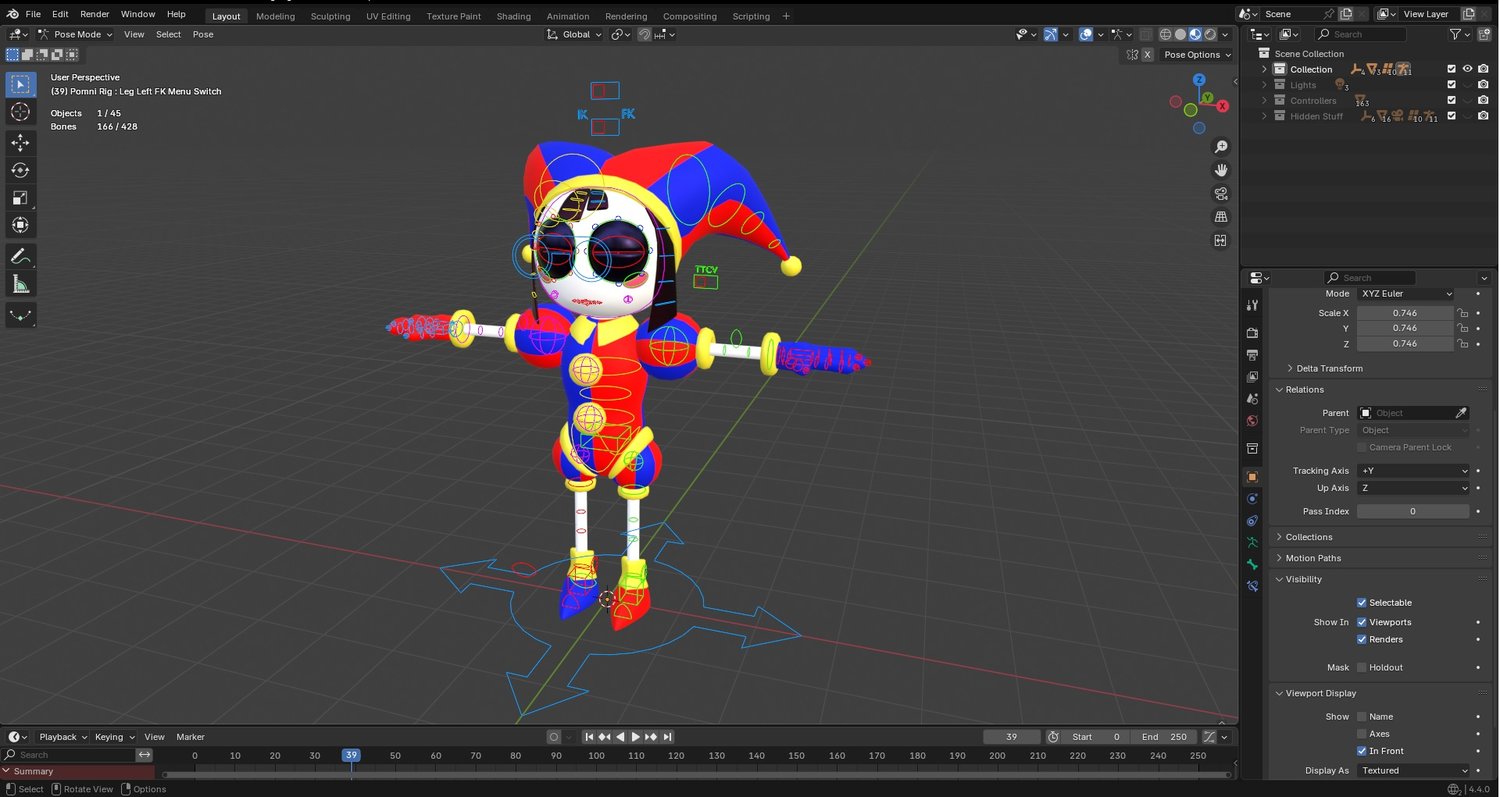Image resolution: width=1500 pixels, height=797 pixels.
Task: Open the Armature data properties tab
Action: point(1252,542)
